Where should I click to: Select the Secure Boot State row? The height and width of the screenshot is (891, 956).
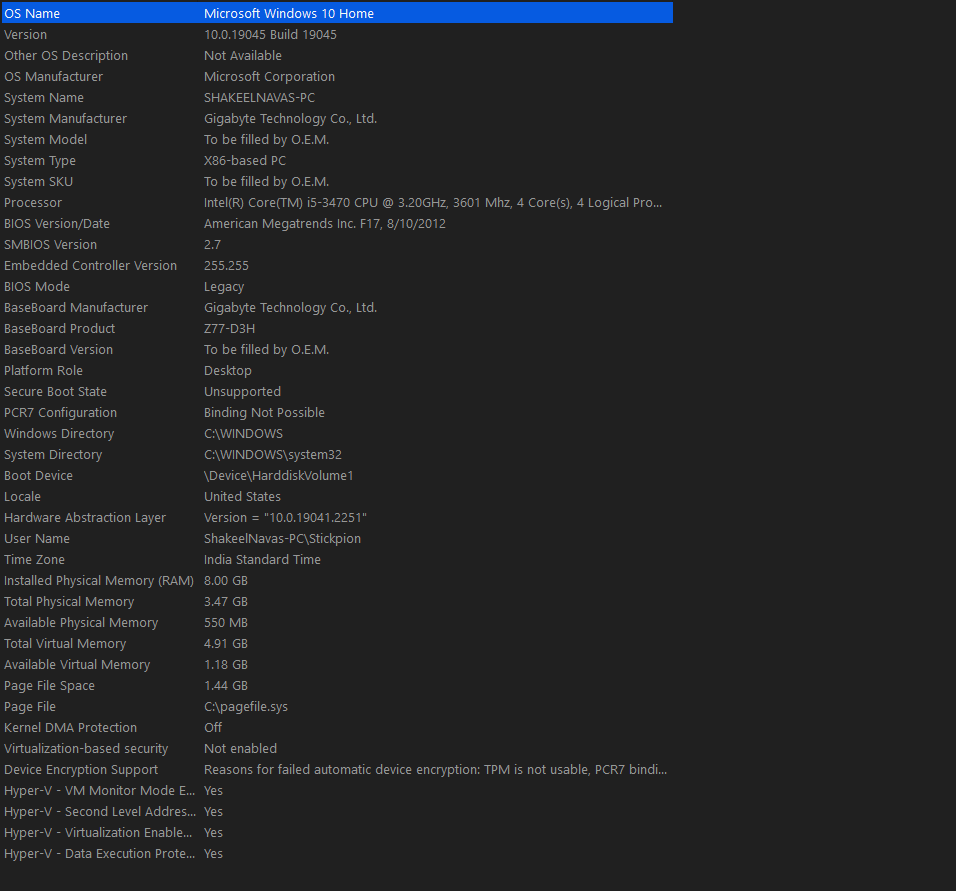pyautogui.click(x=337, y=392)
